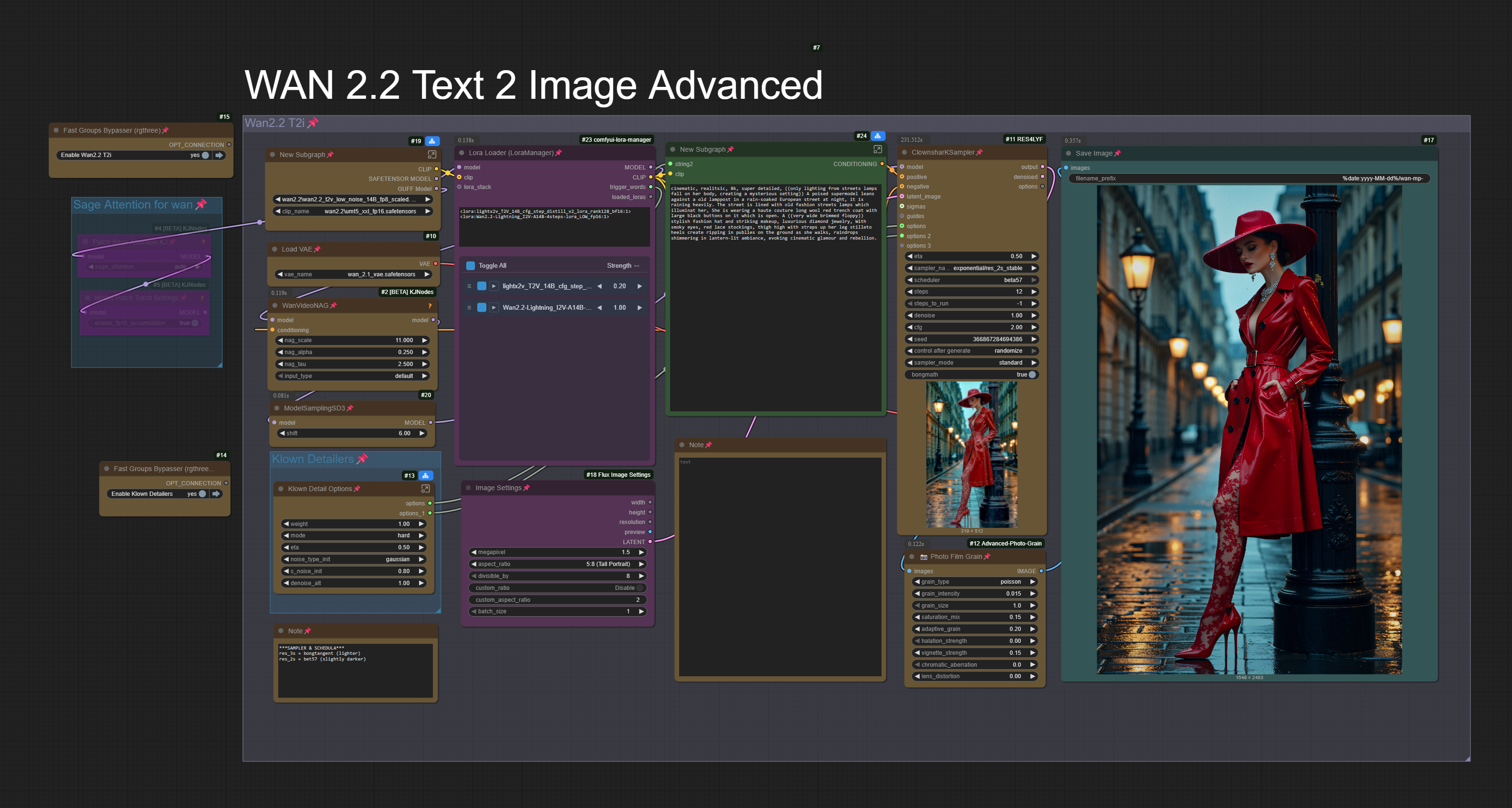The image size is (1512, 808).
Task: Uncheck the Toggle All lora checkbox
Action: tap(470, 266)
